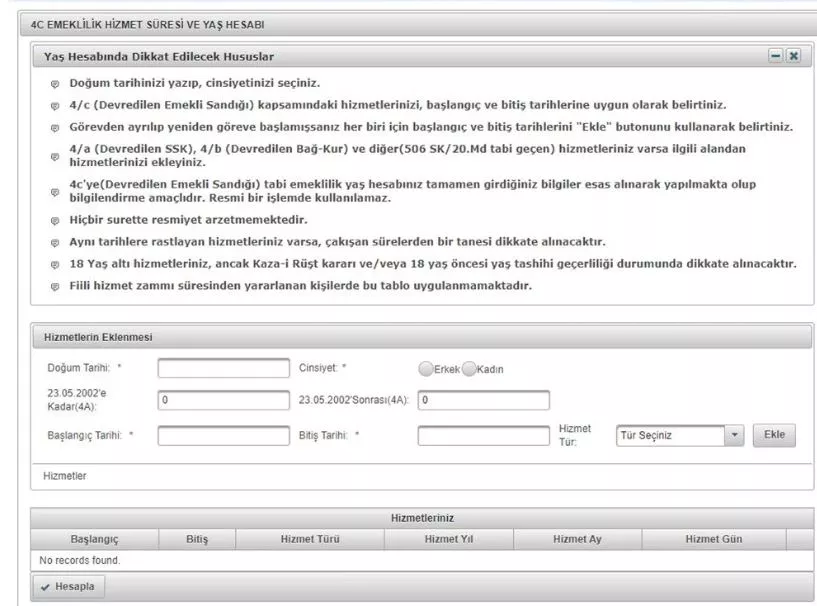
Task: Click bullet icon beside 'Görevden ayrılıp yeniden' note
Action: point(56,128)
